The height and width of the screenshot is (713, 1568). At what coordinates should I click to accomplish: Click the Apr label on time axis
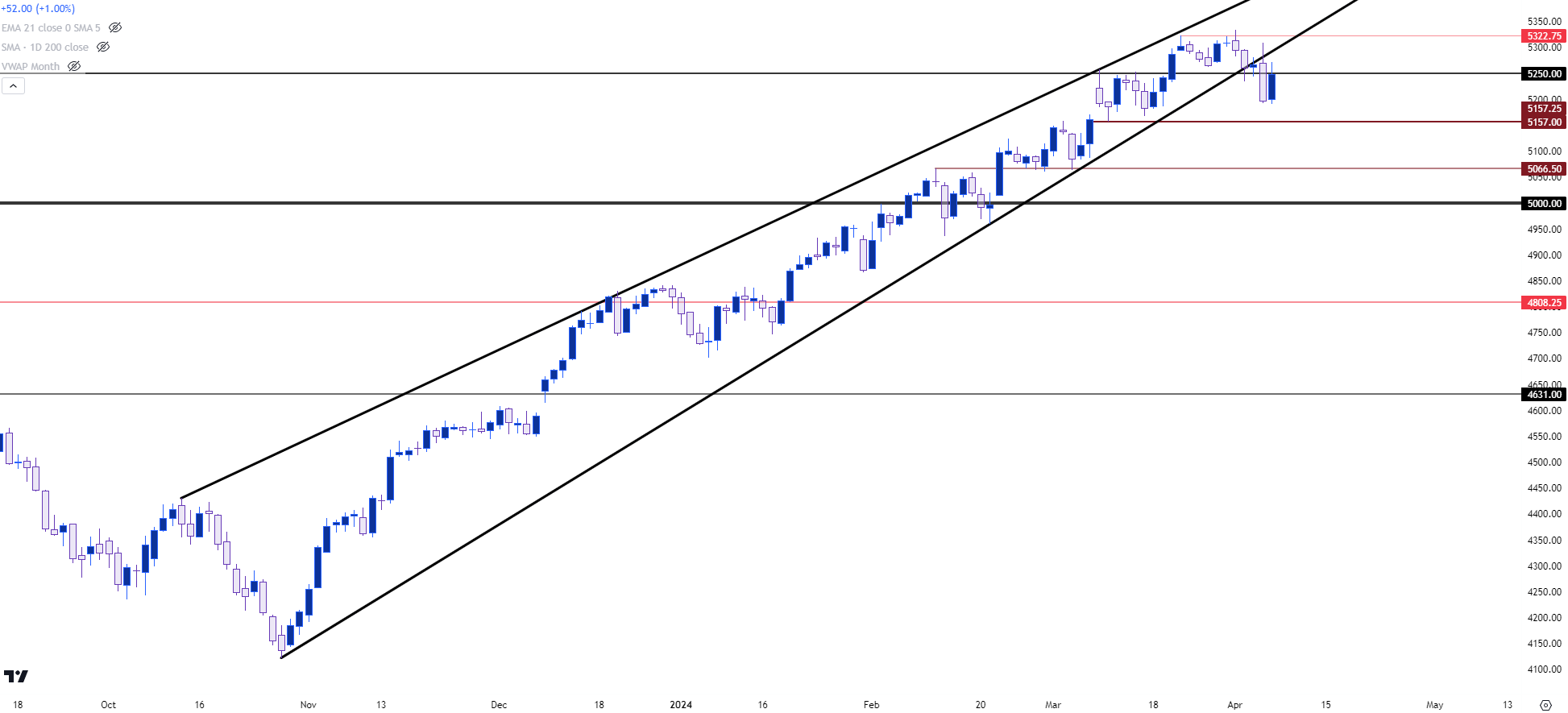coord(1234,705)
